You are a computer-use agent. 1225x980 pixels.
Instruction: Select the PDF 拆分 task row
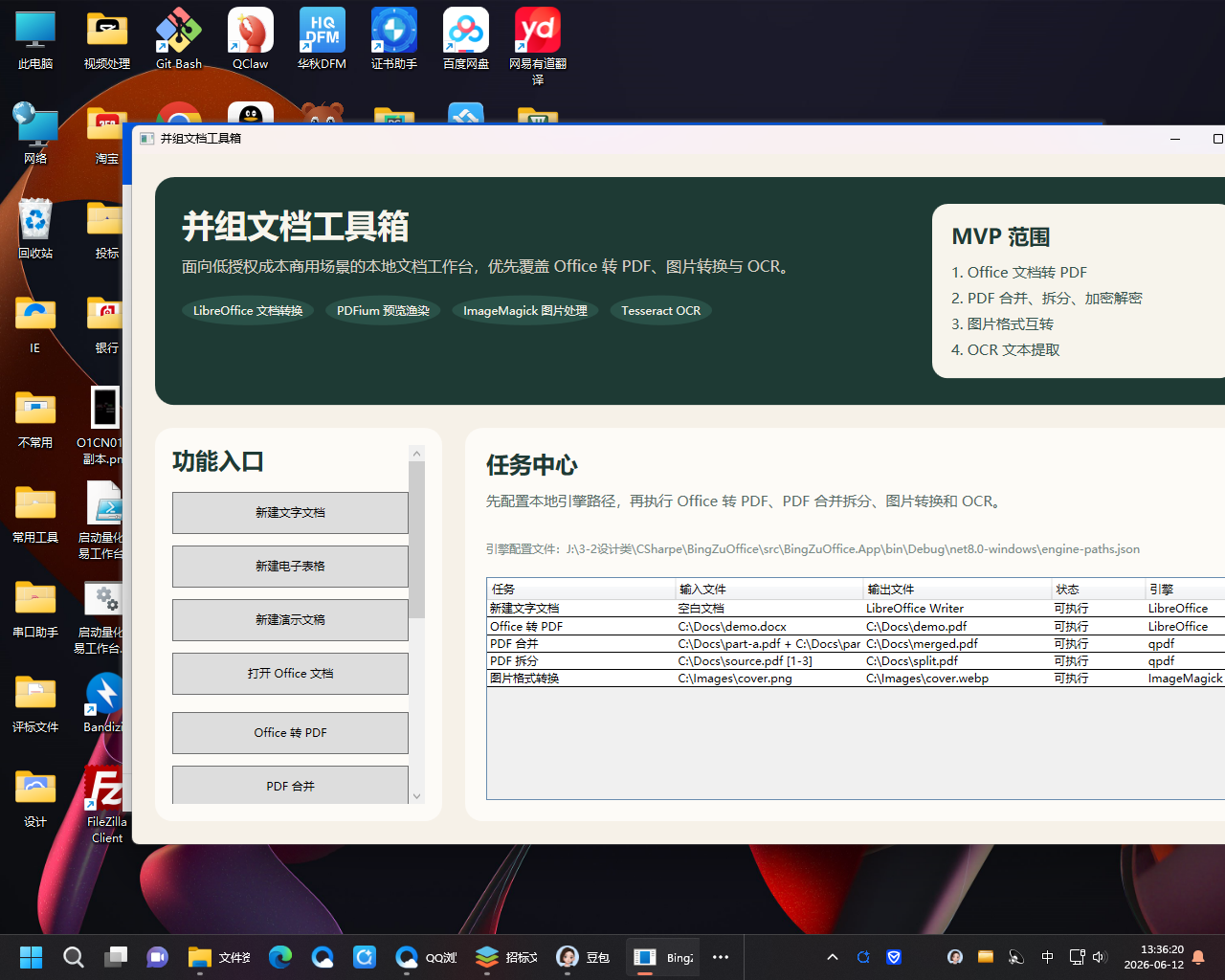click(856, 661)
